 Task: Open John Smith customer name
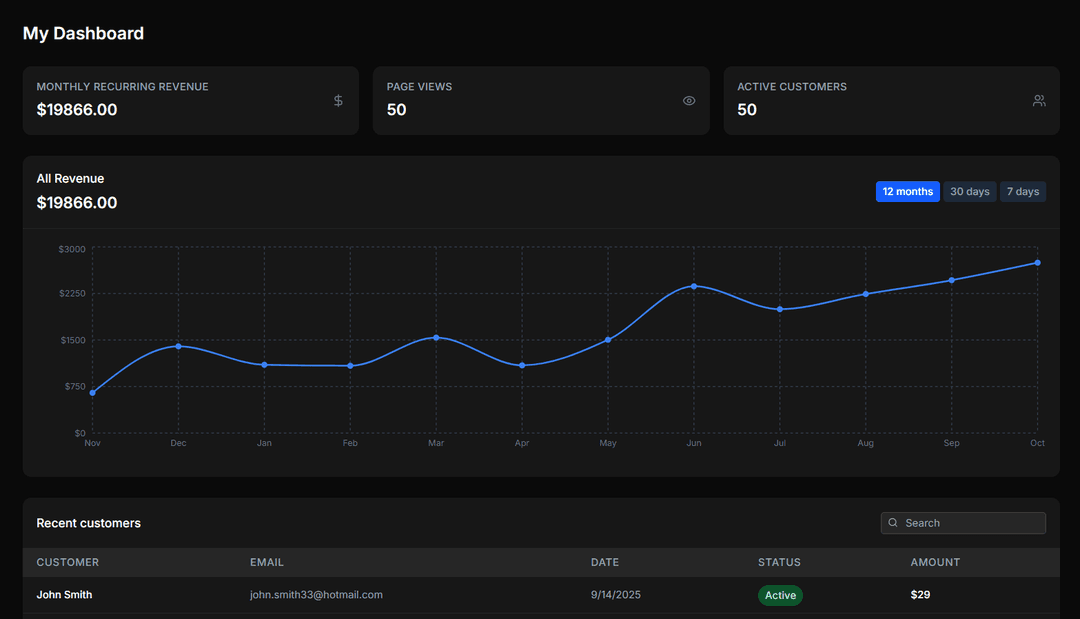(x=64, y=595)
